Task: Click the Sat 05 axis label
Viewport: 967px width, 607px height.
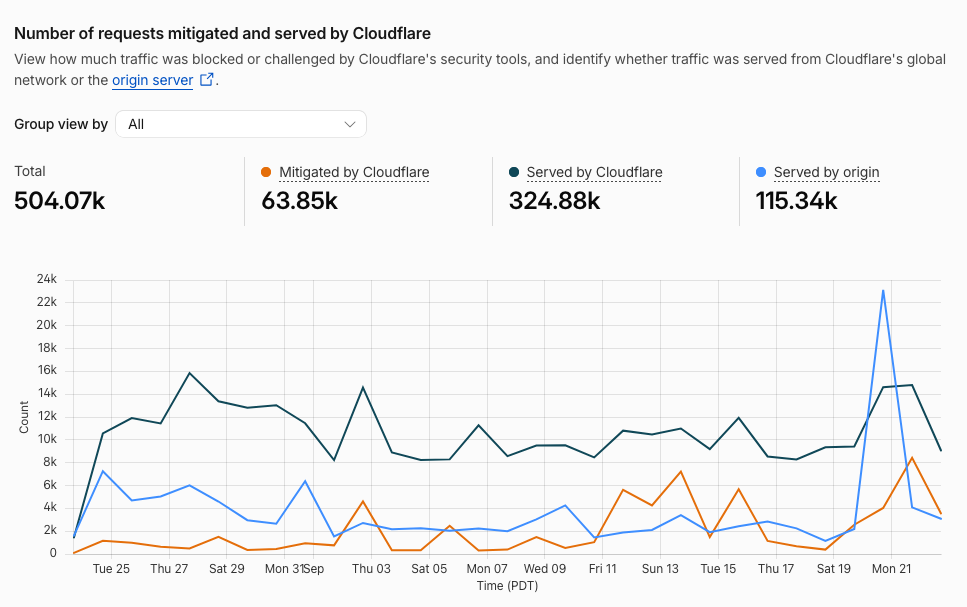Action: (x=429, y=569)
